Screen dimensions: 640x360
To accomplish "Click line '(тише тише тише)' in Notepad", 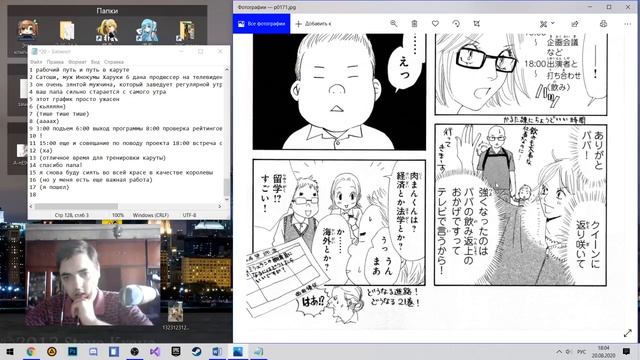I will (62, 114).
